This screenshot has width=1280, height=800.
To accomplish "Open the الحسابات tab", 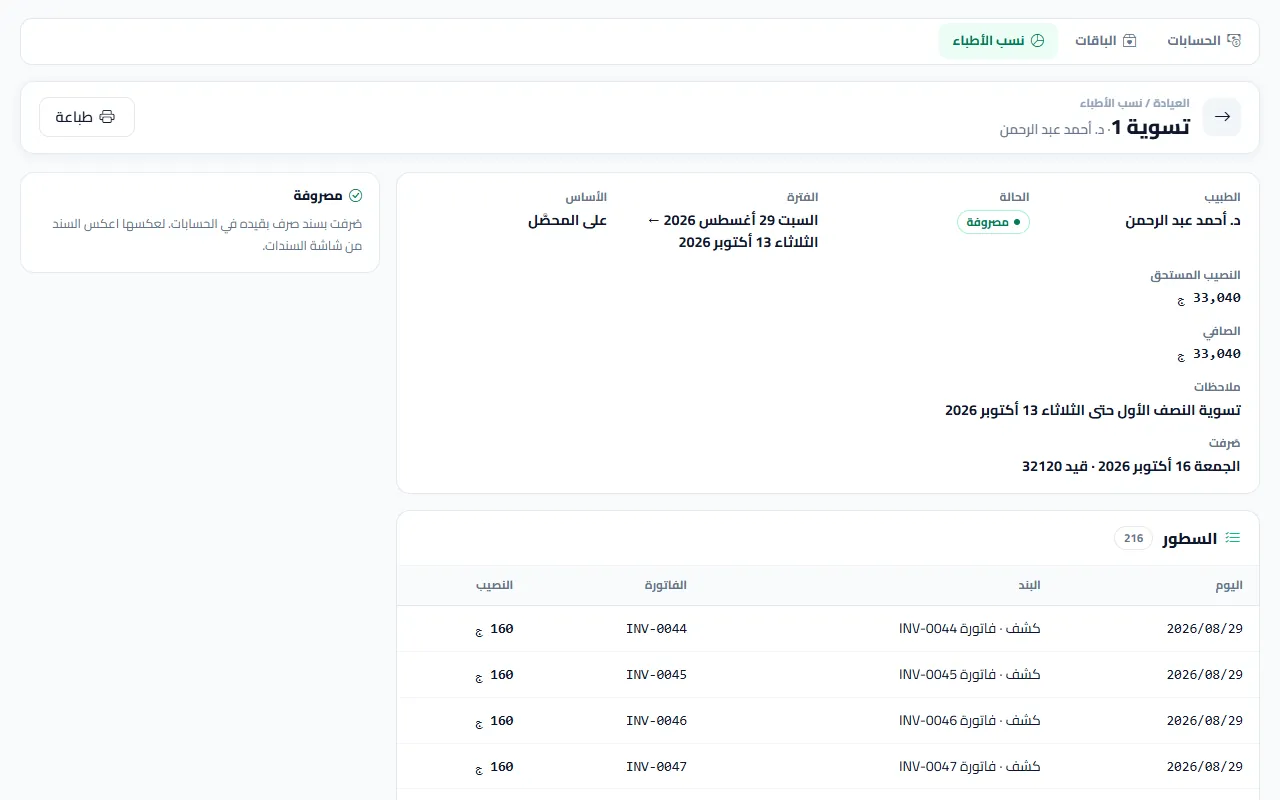I will coord(1204,41).
